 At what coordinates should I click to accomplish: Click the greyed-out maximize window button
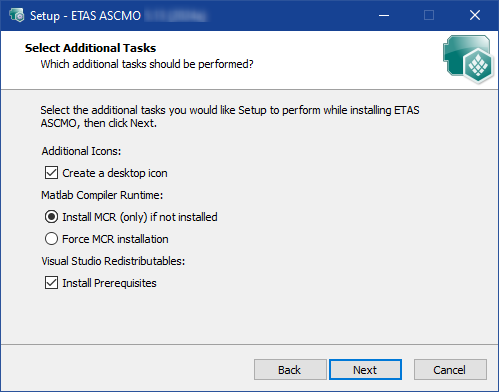pos(429,15)
